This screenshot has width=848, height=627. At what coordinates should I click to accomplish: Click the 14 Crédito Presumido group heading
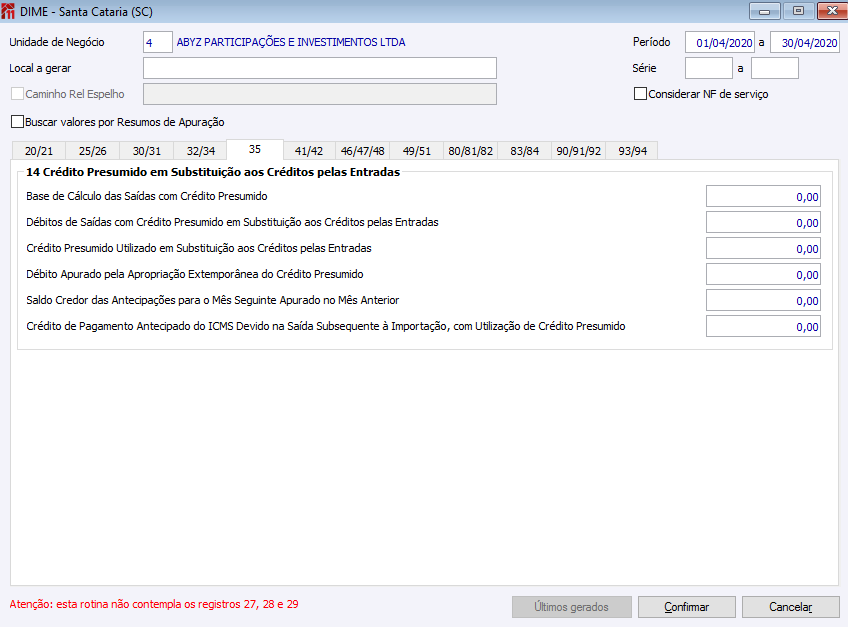[x=213, y=172]
